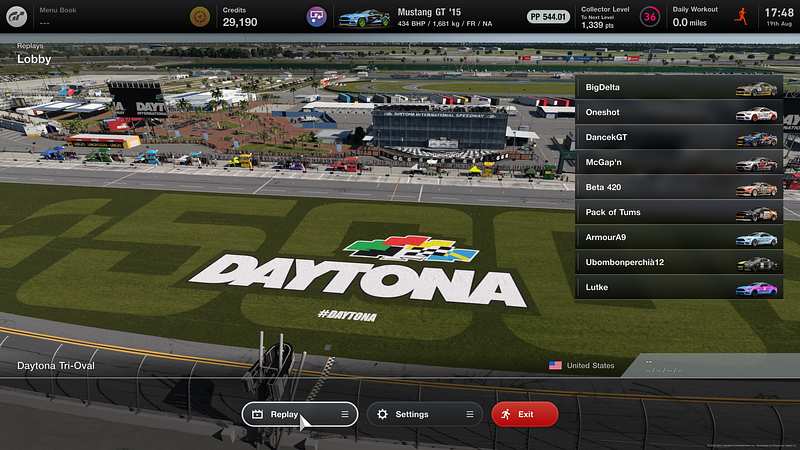The height and width of the screenshot is (450, 800).
Task: Click the Replay camera icon
Action: 257,414
